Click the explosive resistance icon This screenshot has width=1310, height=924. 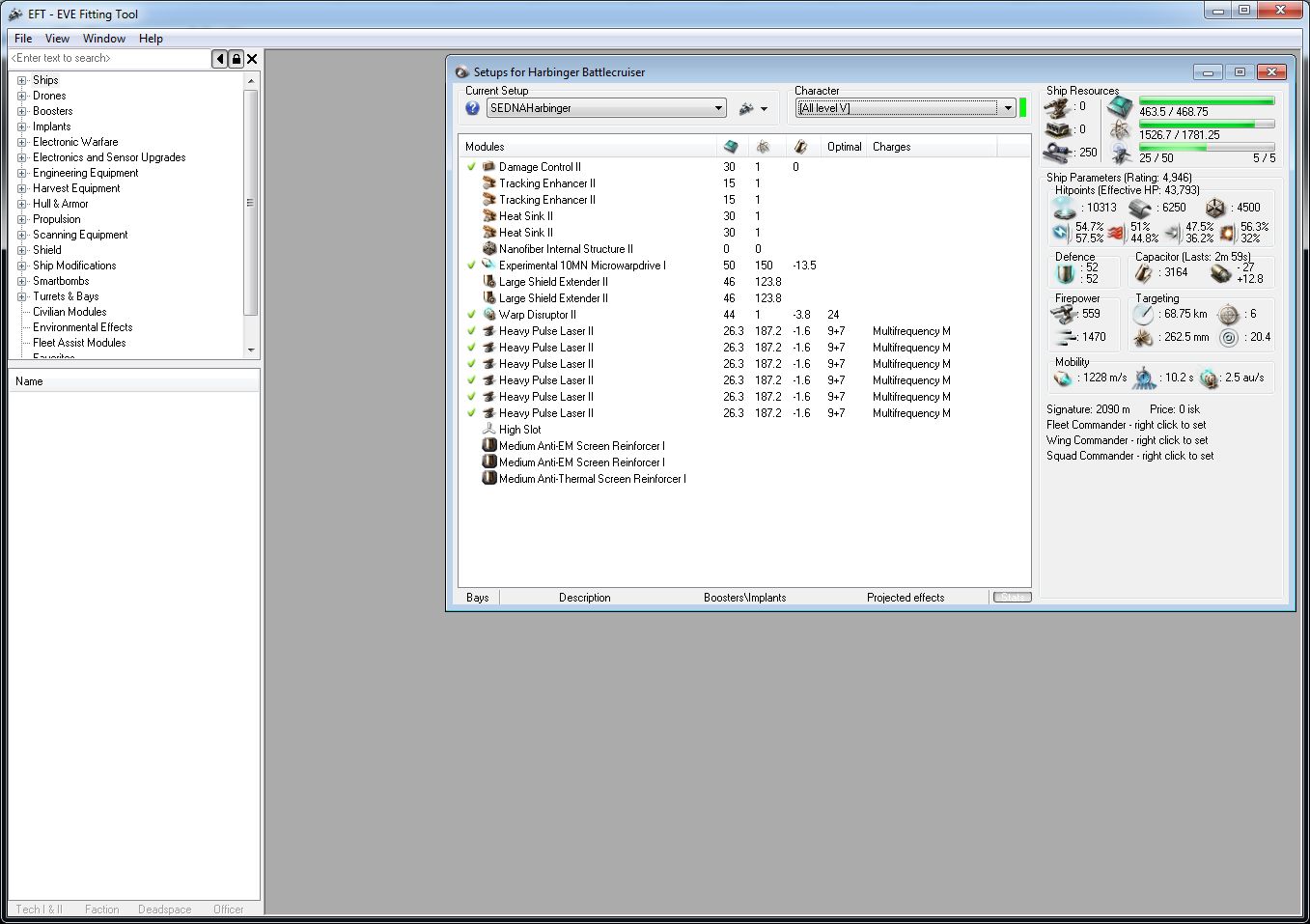pos(1227,233)
